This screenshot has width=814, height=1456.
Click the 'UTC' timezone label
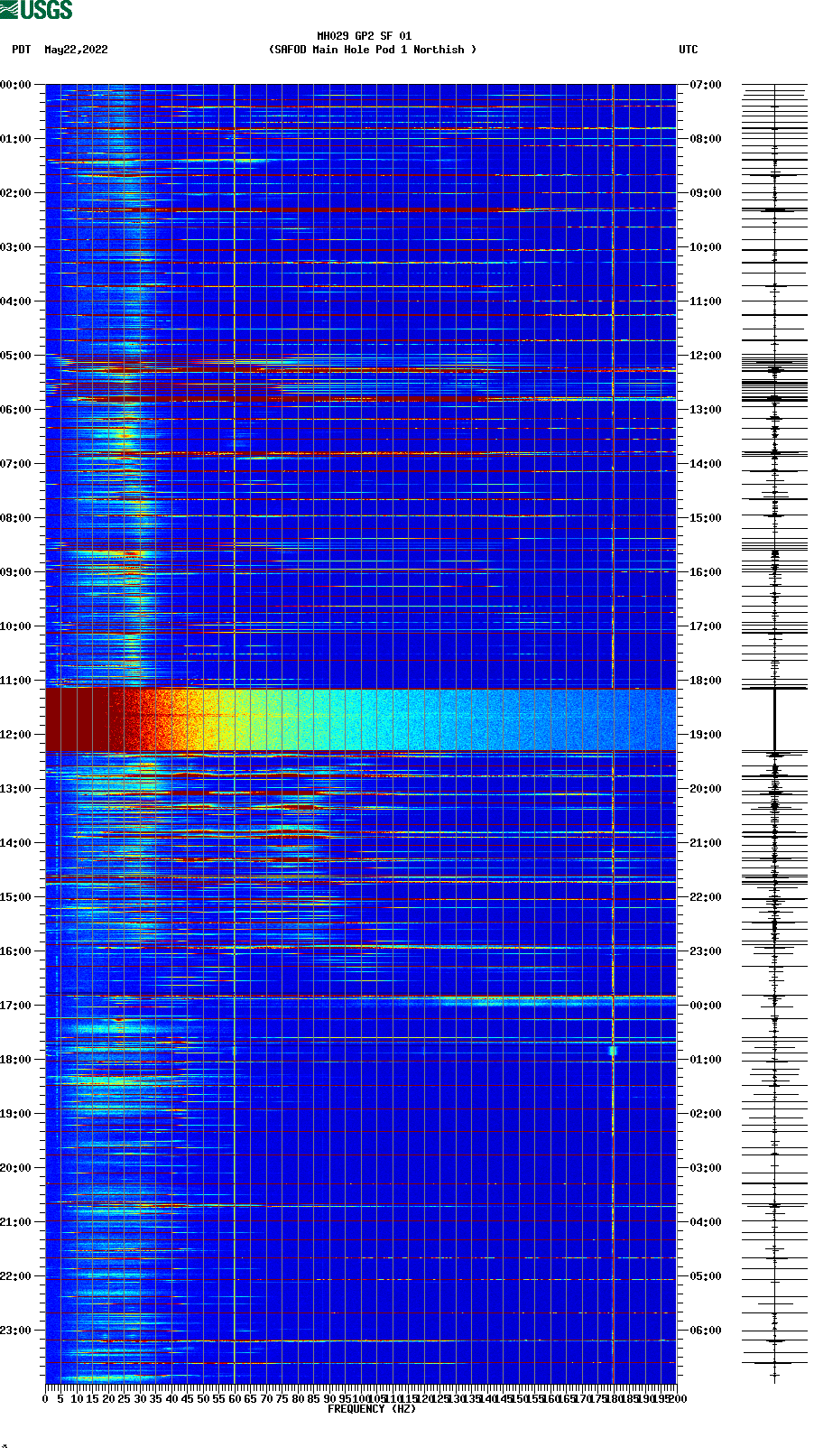pos(689,50)
